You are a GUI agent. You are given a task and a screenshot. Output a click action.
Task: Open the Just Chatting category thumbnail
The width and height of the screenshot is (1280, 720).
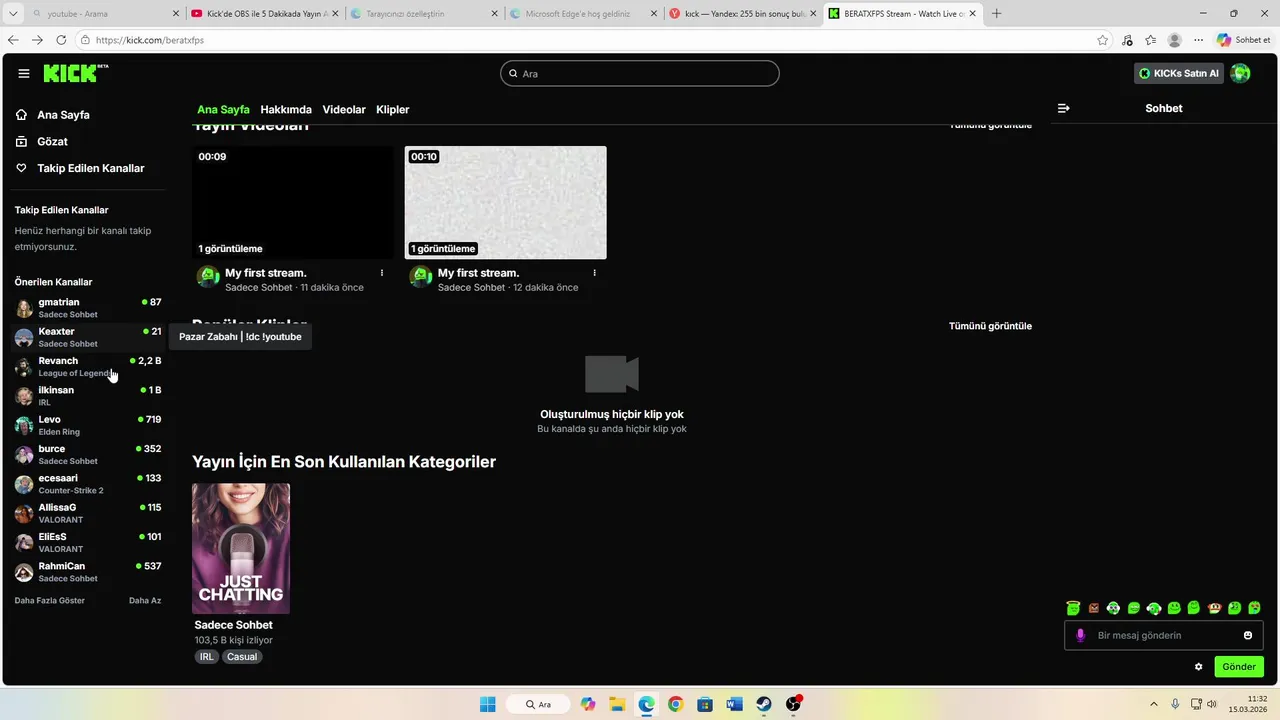click(x=241, y=549)
